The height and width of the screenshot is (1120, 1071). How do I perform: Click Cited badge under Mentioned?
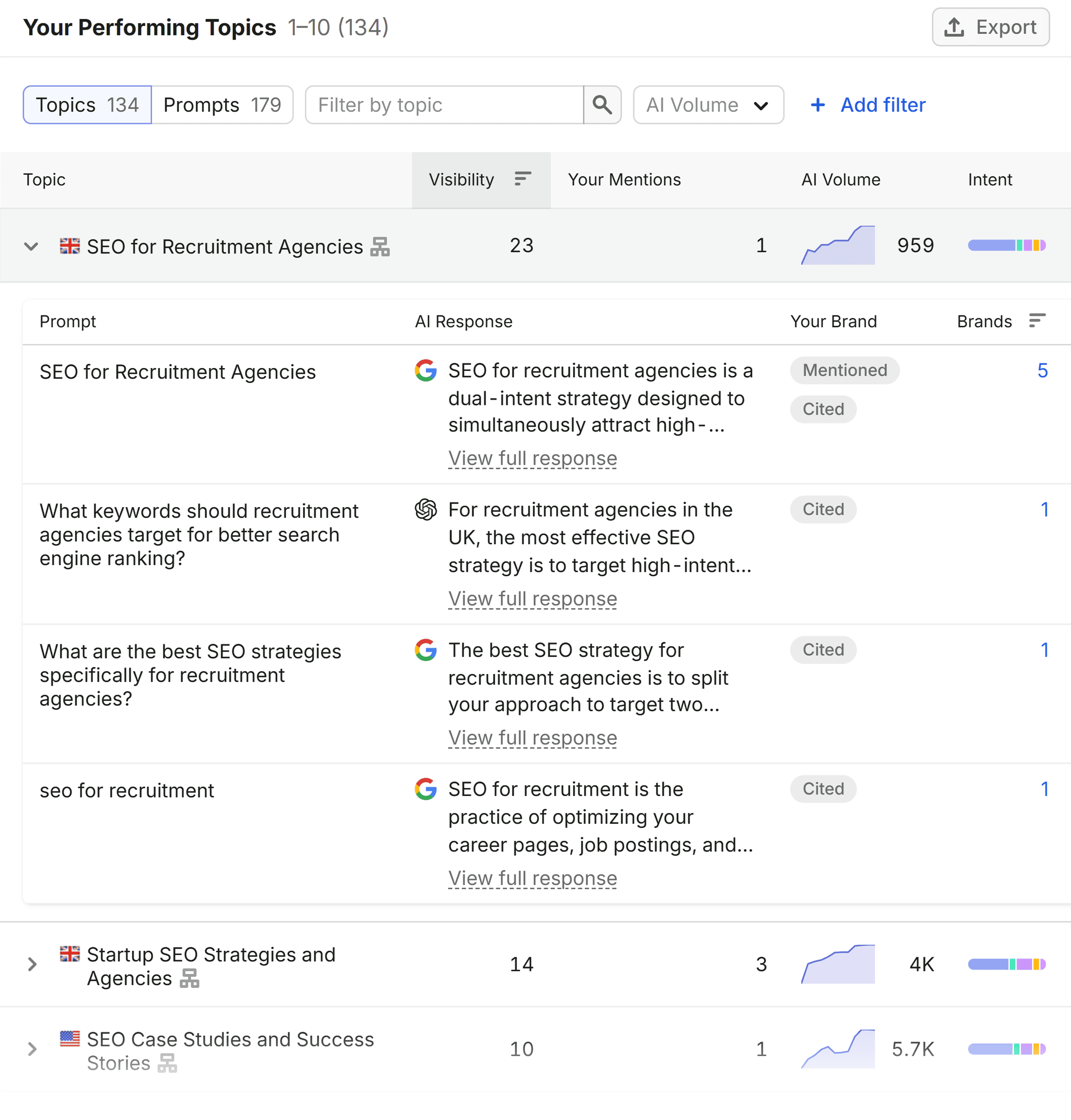[x=823, y=409]
